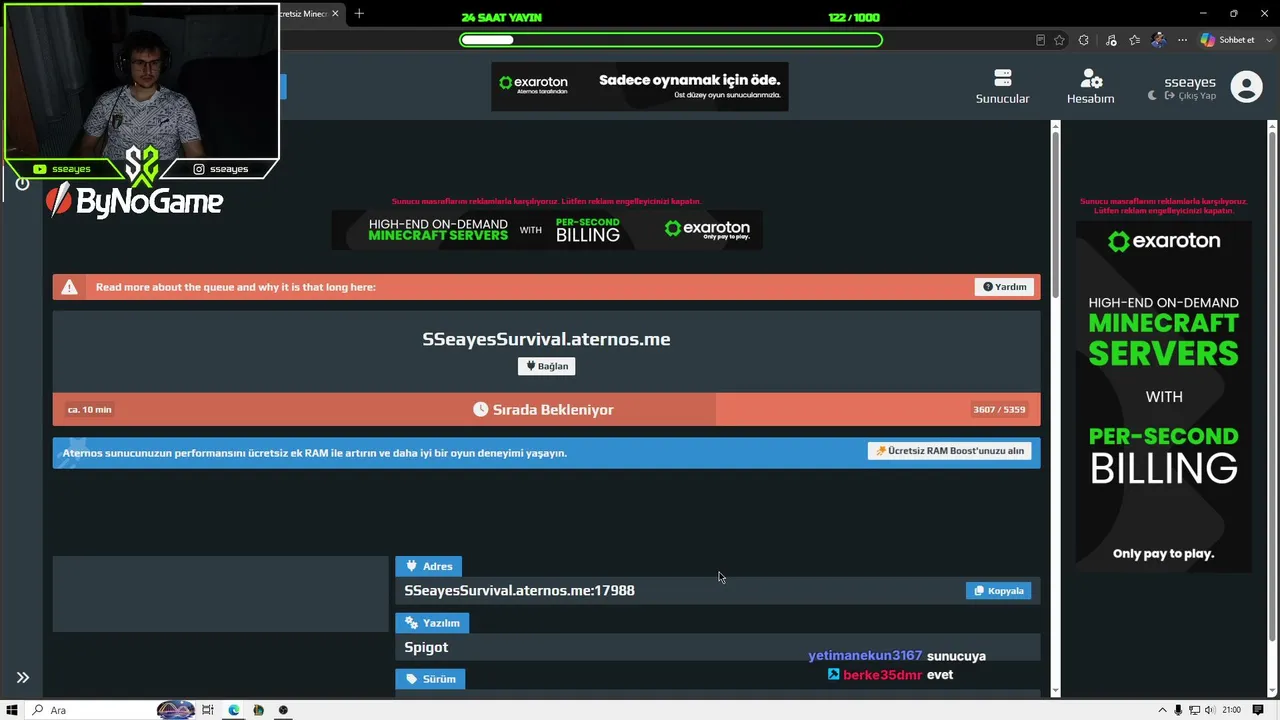Viewport: 1280px width, 720px height.
Task: Open the Sunucular servers page
Action: [x=1002, y=87]
